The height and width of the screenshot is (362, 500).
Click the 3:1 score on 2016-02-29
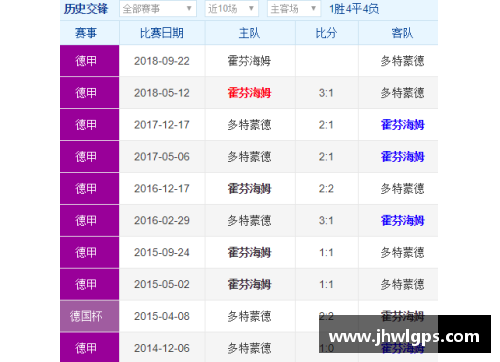(326, 220)
